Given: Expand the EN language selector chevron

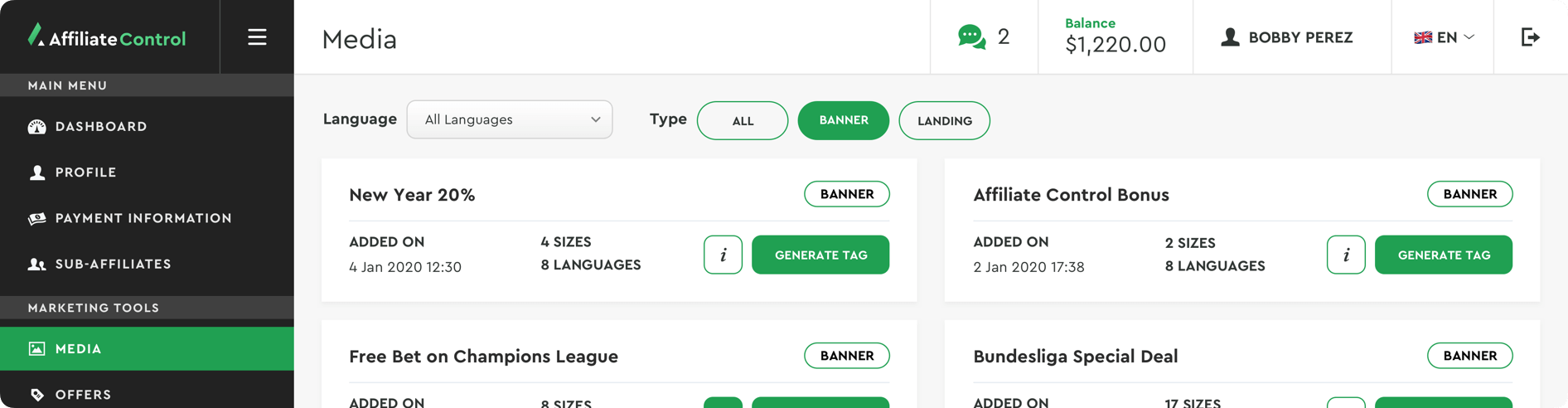Looking at the screenshot, I should coord(1469,37).
